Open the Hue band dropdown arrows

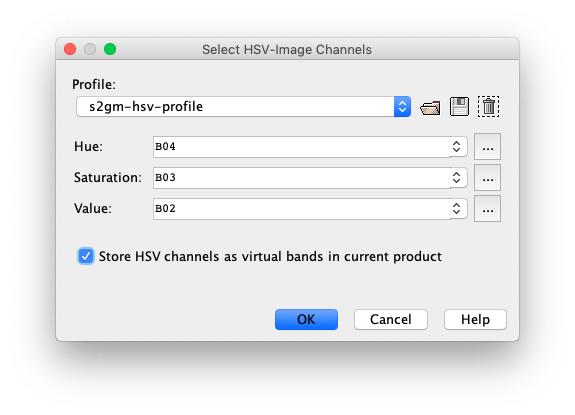point(457,147)
